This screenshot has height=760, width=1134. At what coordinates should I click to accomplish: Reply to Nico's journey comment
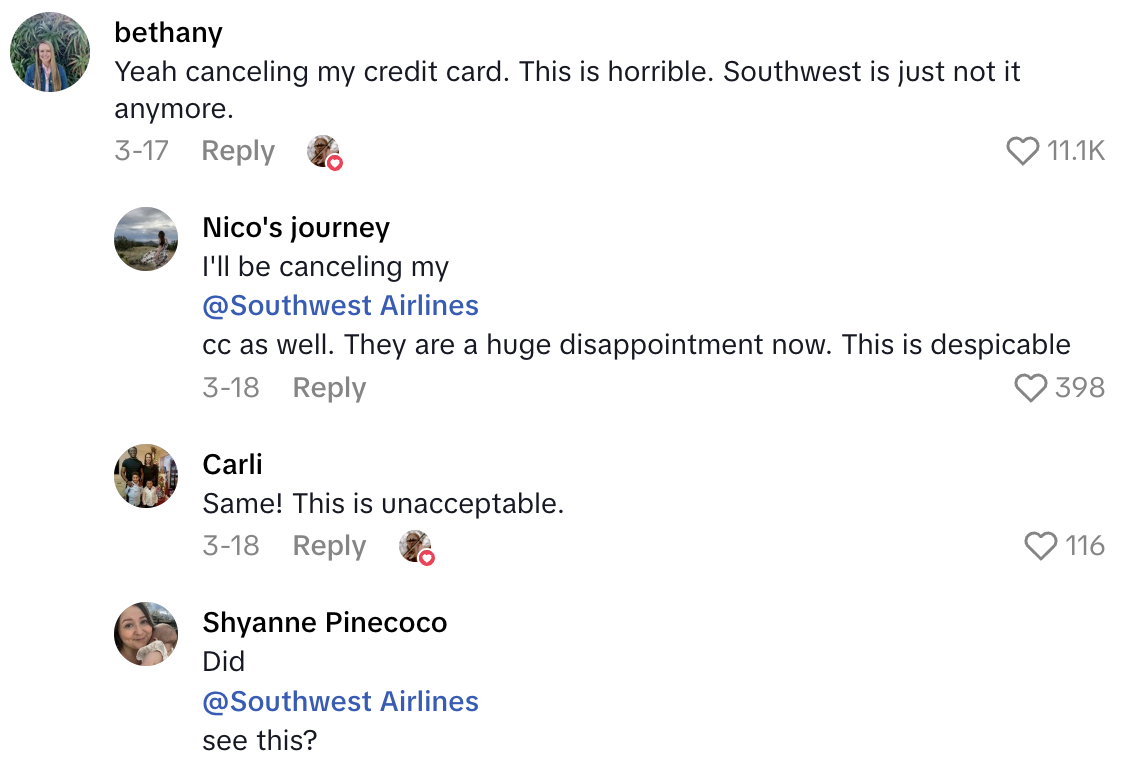pos(329,388)
